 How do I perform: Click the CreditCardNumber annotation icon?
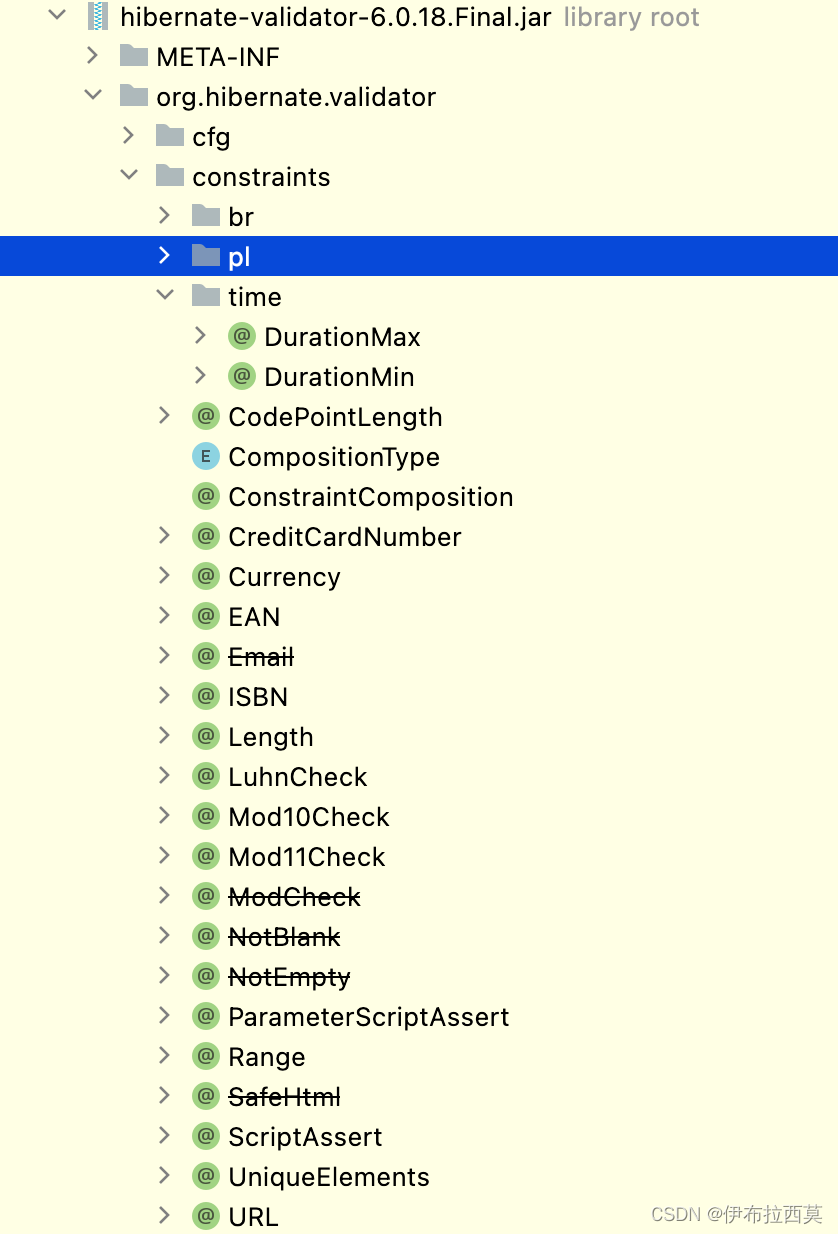tap(206, 536)
